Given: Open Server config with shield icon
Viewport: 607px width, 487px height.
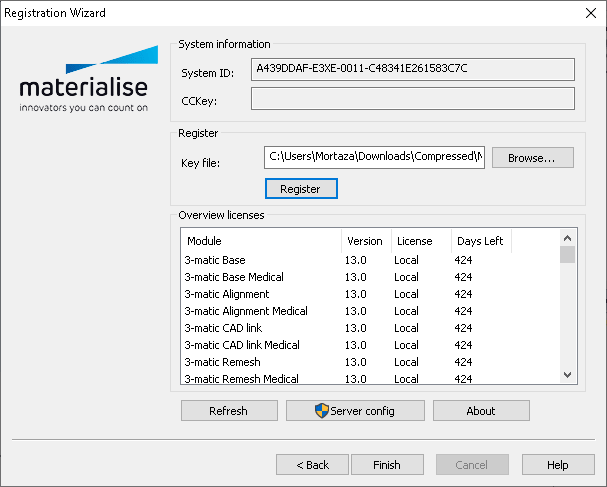Looking at the screenshot, I should (355, 410).
